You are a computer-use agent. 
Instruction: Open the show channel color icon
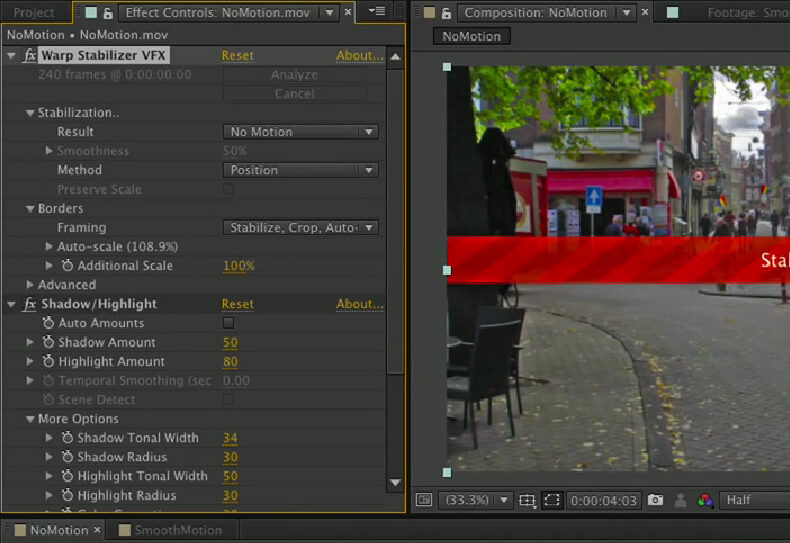[706, 500]
